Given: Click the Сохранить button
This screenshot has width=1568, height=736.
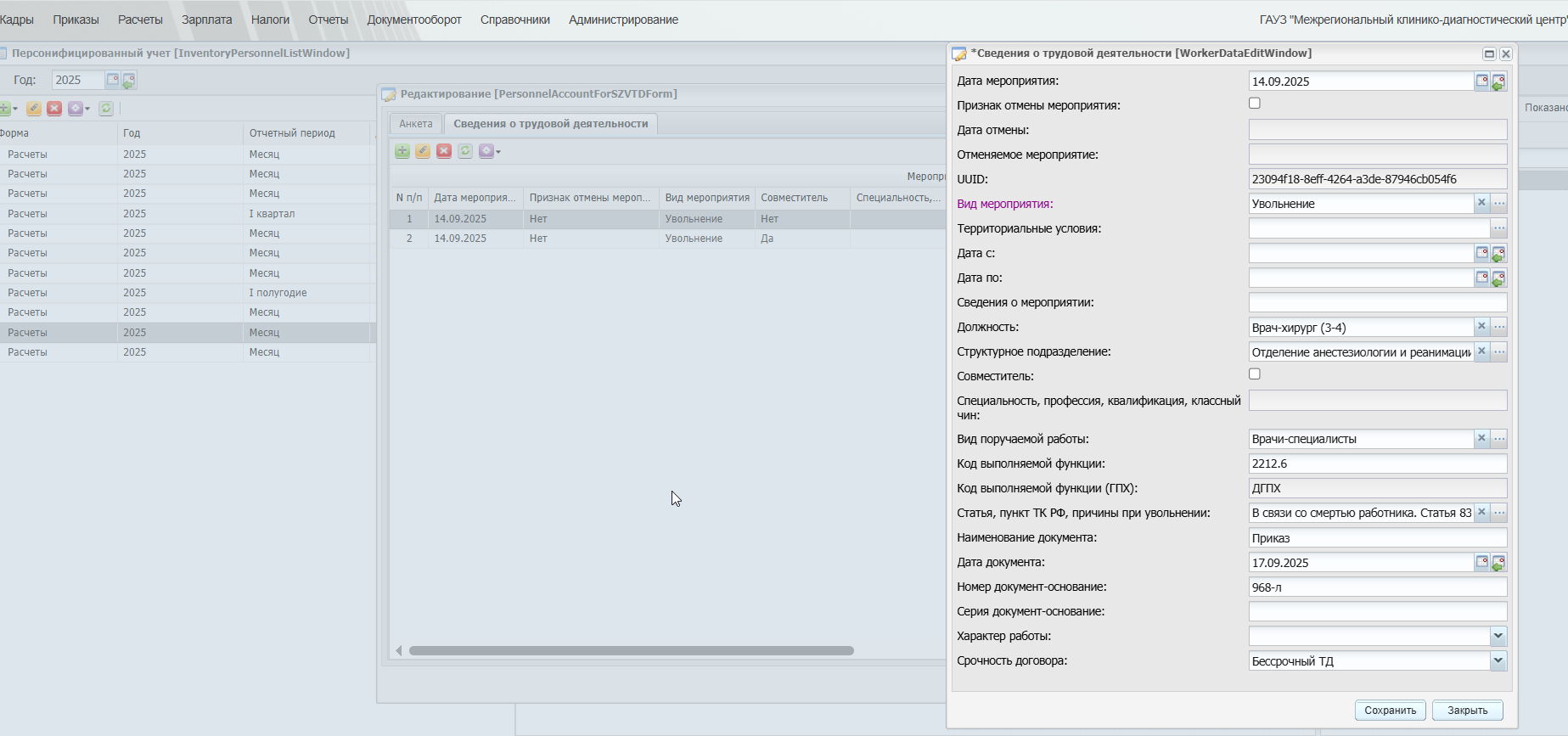Looking at the screenshot, I should (x=1391, y=711).
